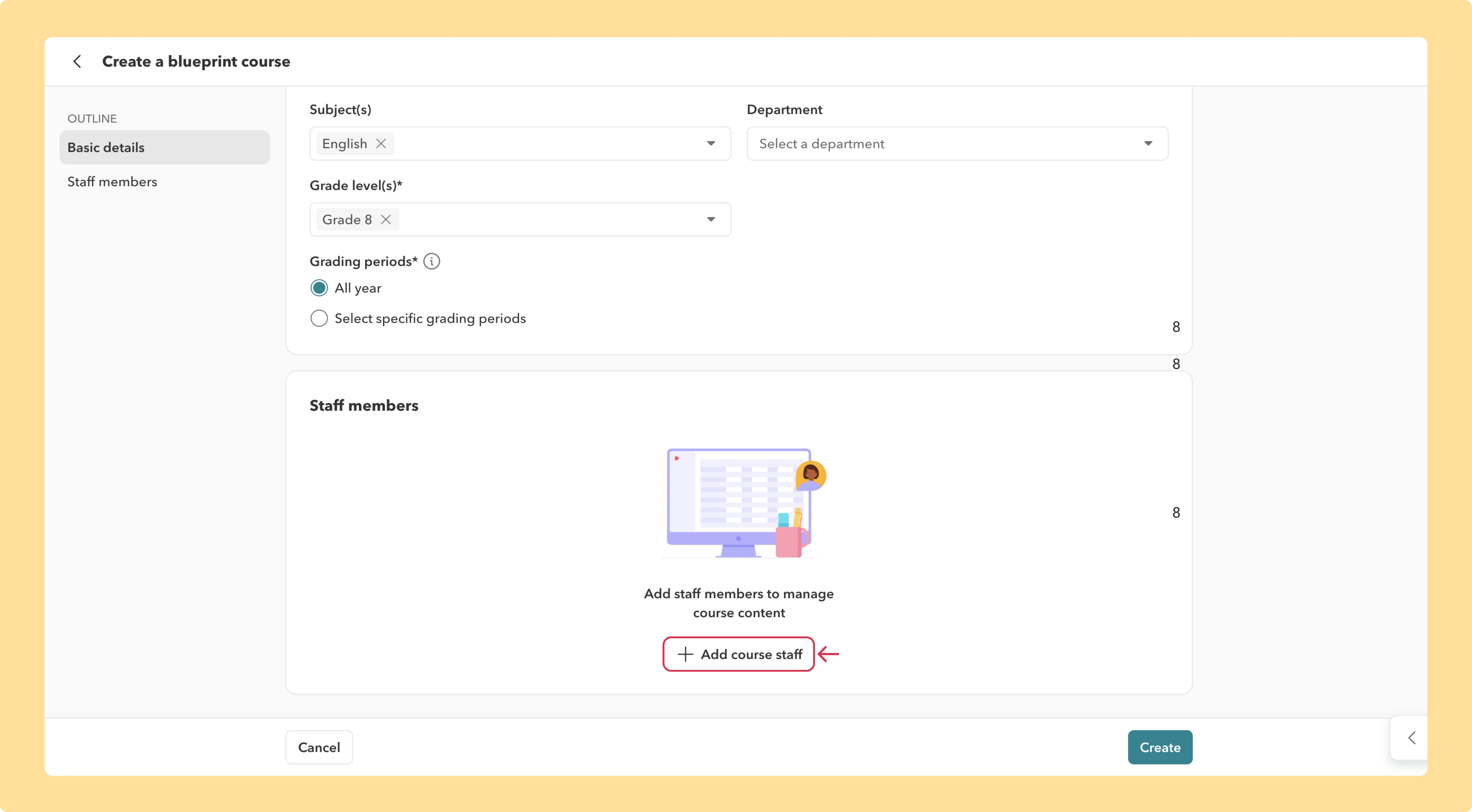Remove the English subject tag
Screen dimensions: 1472x812
(x=381, y=144)
